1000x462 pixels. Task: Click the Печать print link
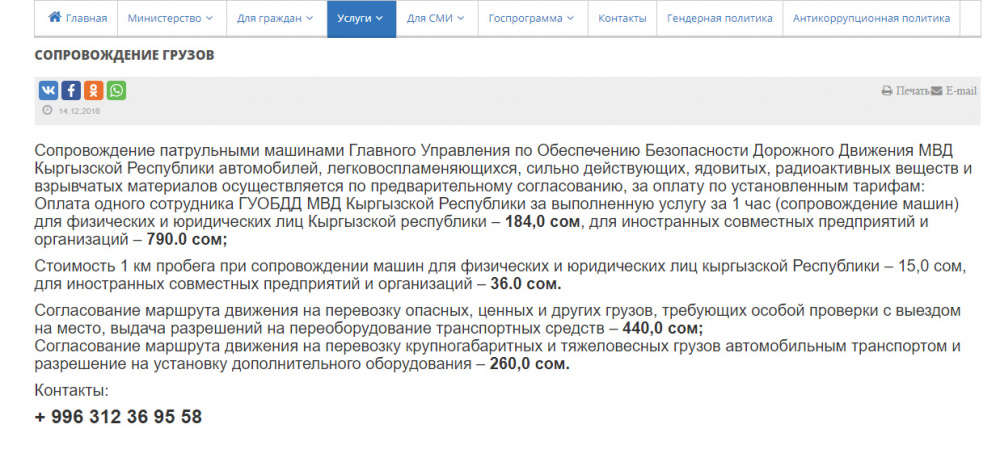[x=911, y=91]
